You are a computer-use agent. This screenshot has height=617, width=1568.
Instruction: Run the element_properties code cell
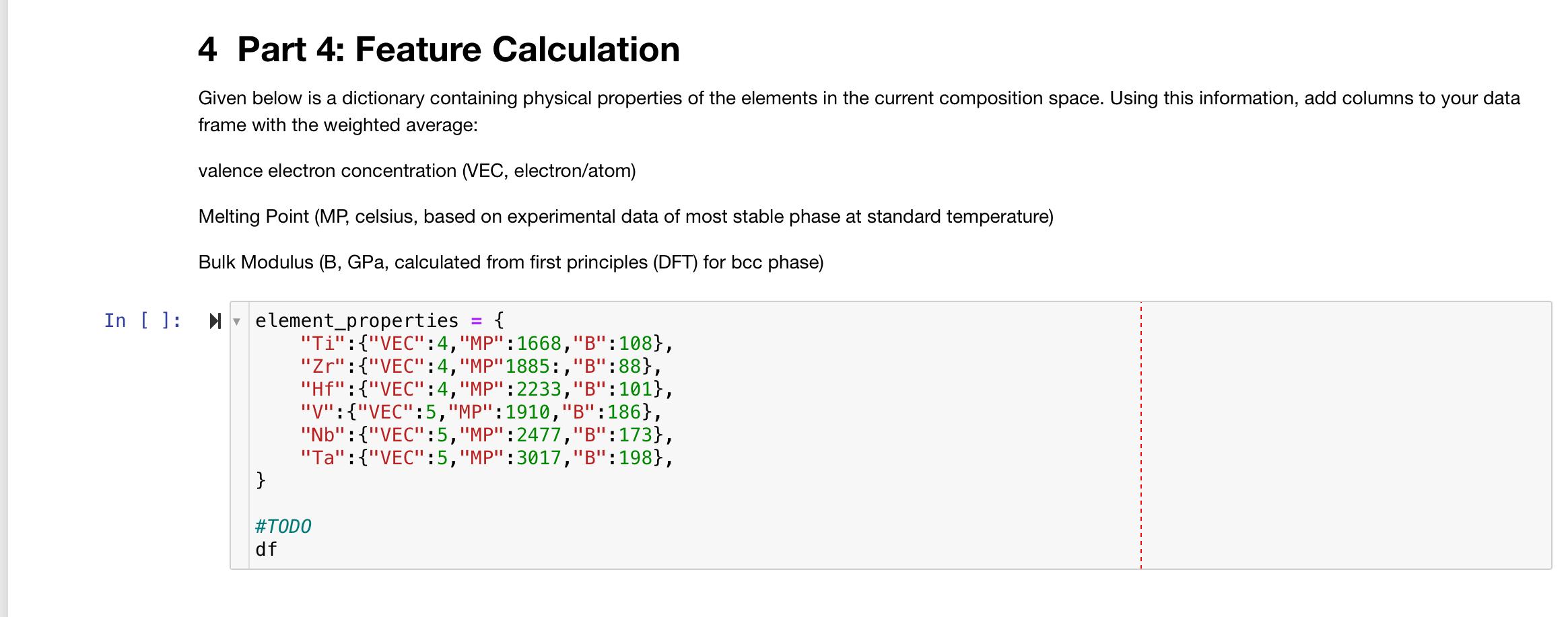point(215,320)
